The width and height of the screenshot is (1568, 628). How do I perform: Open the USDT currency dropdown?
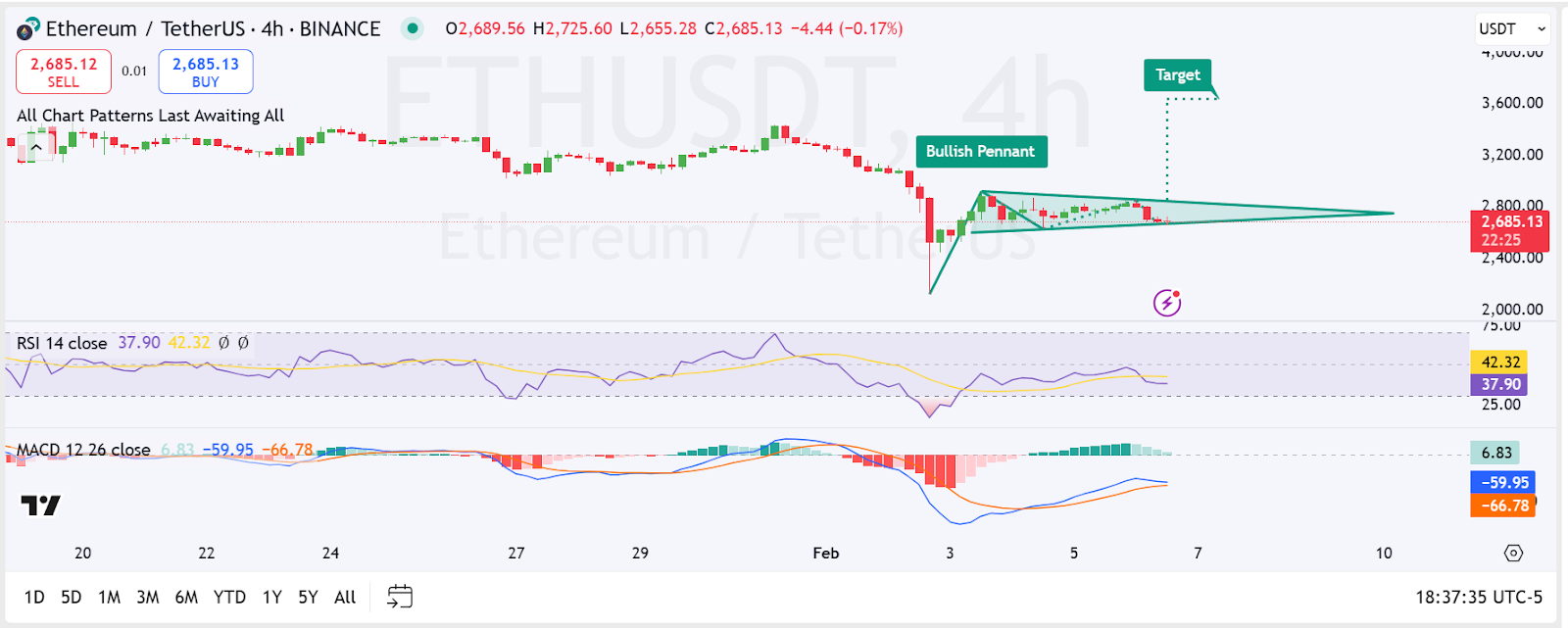point(1512,29)
